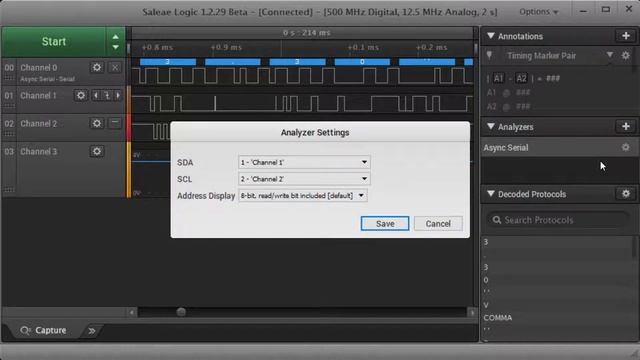Remove Channel 0 with its X button
The width and height of the screenshot is (640, 360).
coord(115,67)
